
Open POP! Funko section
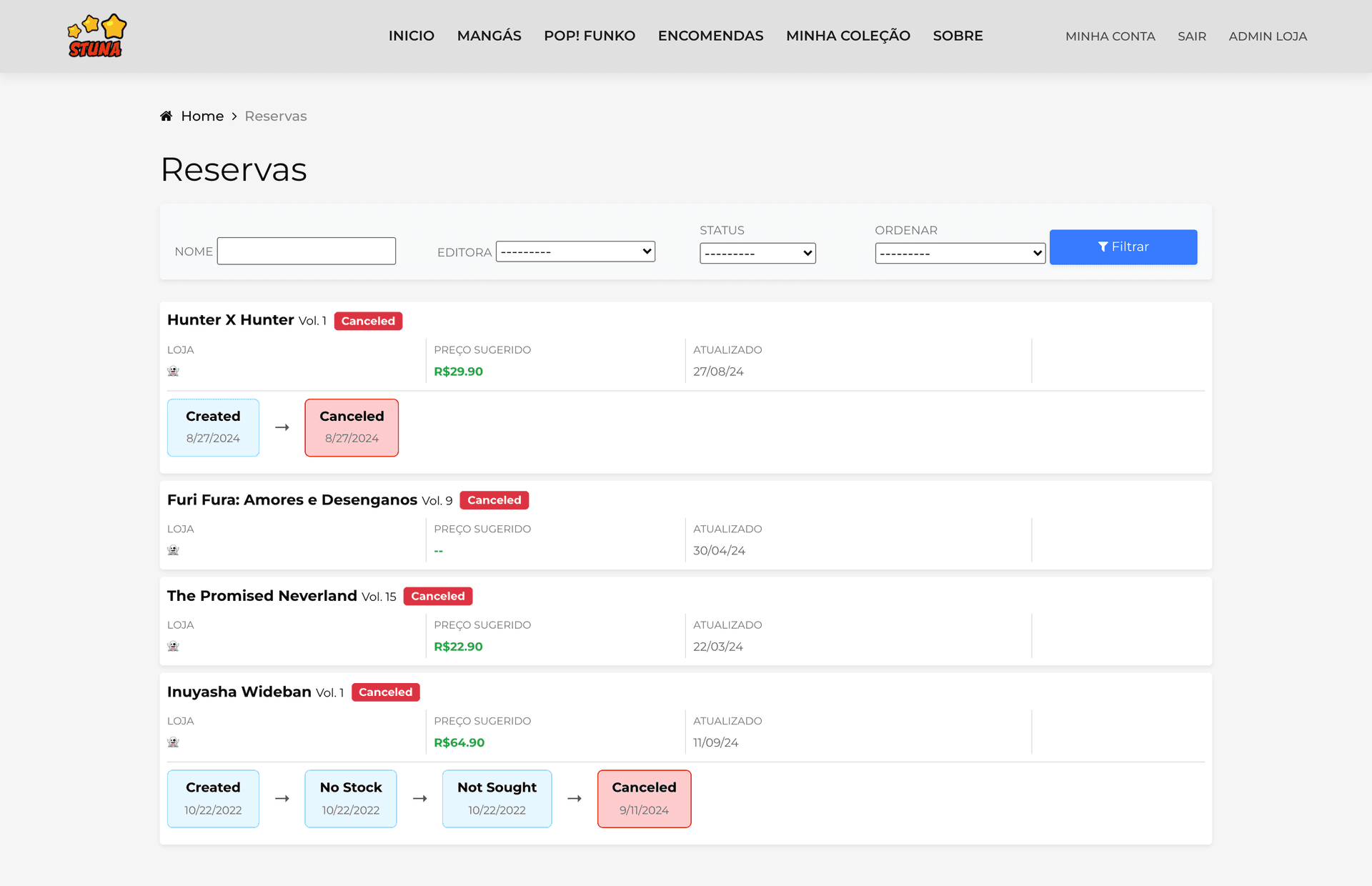590,36
